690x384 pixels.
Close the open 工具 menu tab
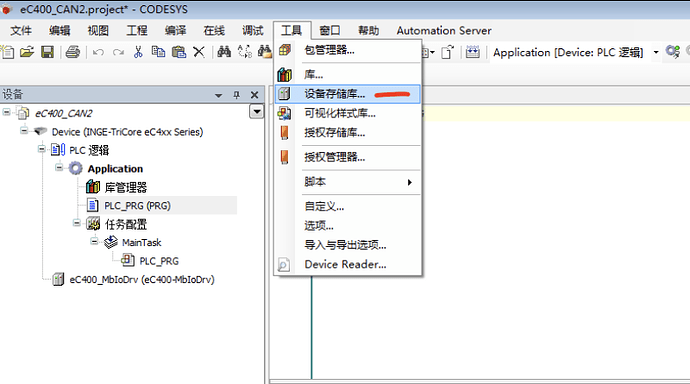click(292, 30)
